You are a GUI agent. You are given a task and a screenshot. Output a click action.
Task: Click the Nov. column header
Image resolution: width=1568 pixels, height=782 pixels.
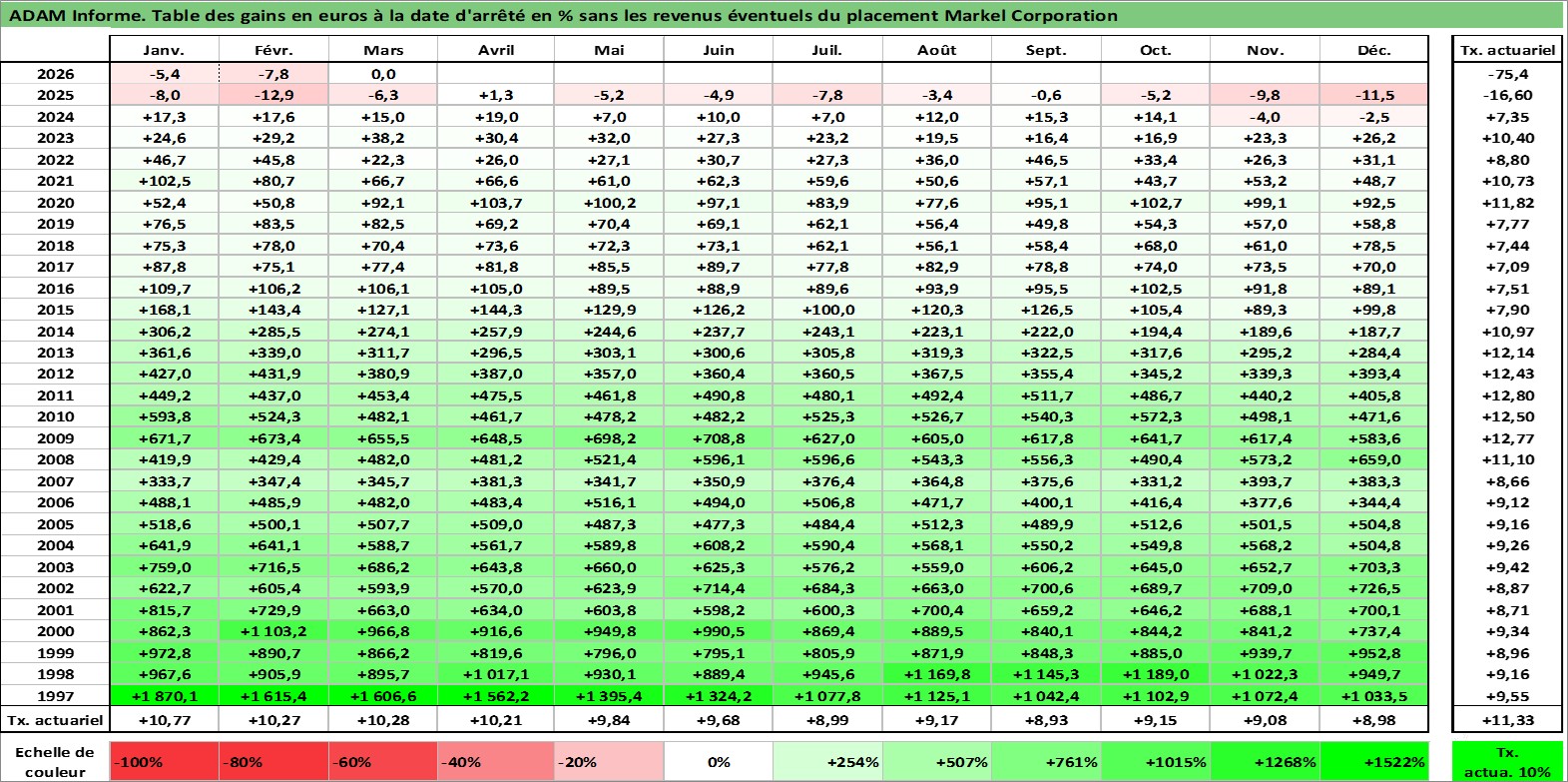[x=1266, y=50]
